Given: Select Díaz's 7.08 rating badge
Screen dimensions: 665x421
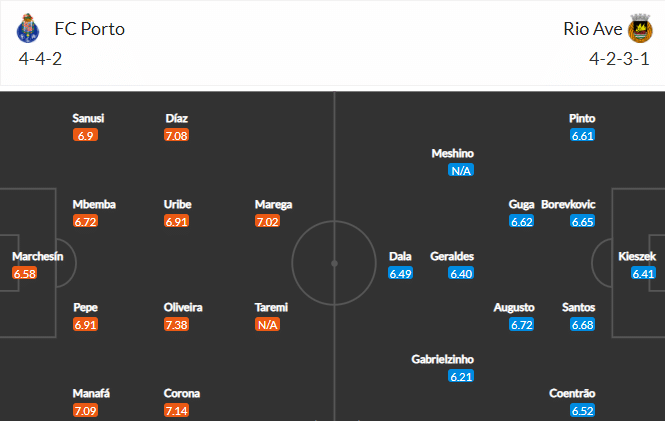Looking at the screenshot, I should point(176,136).
